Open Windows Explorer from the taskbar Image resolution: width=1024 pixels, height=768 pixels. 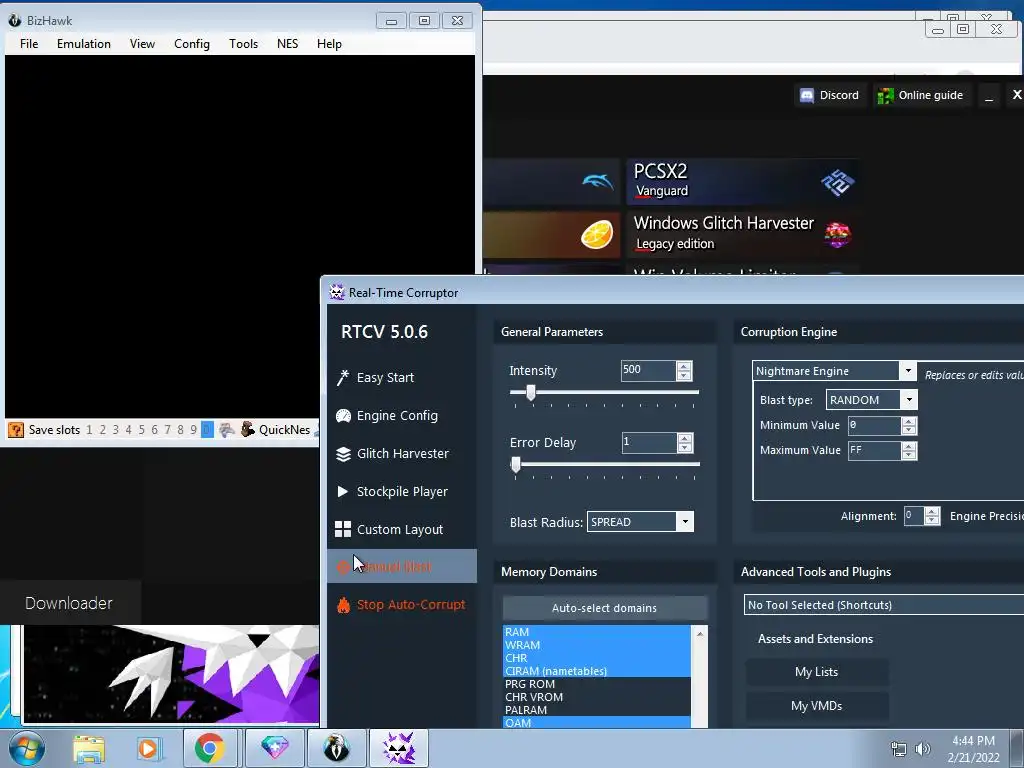[88, 748]
